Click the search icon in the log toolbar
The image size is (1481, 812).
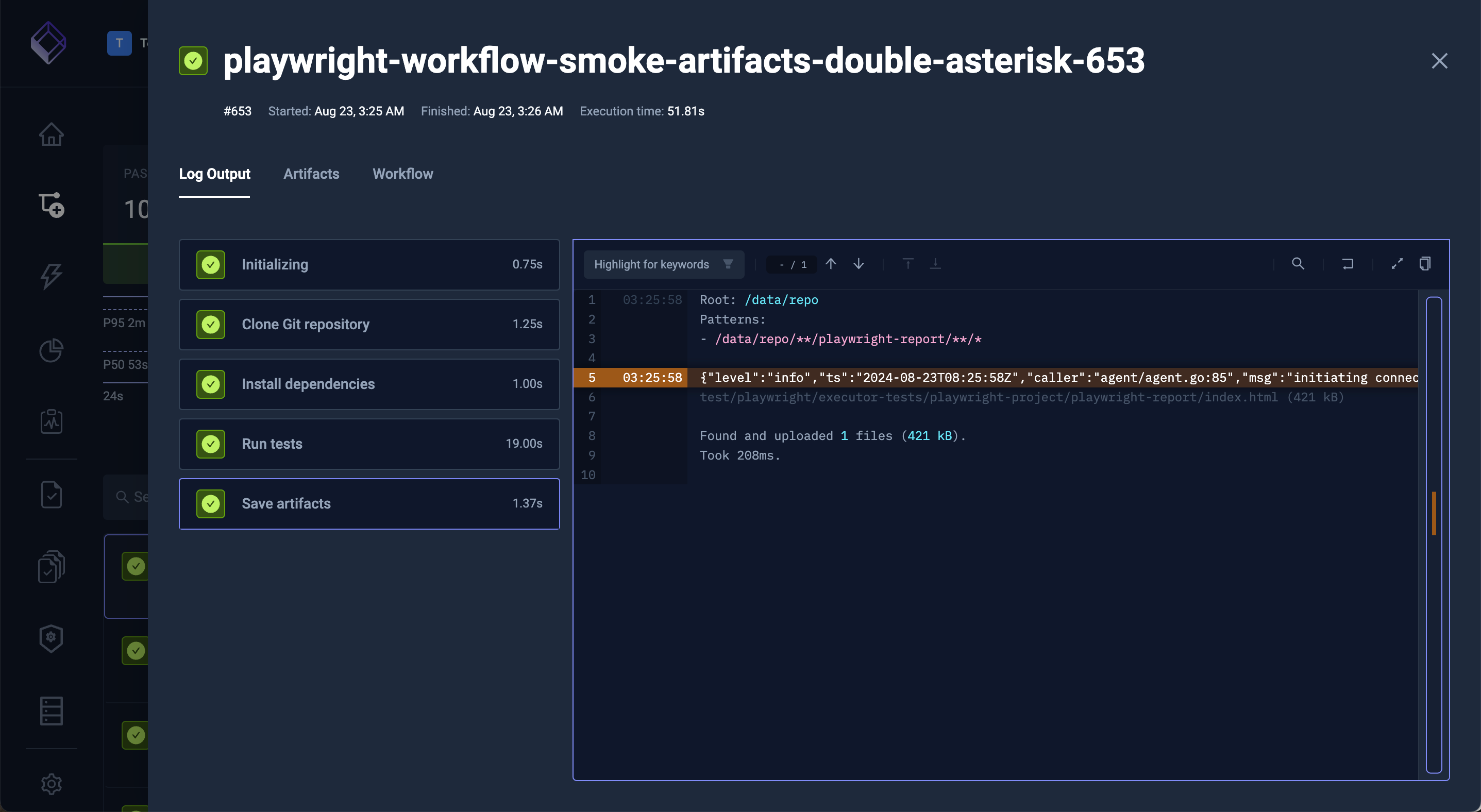point(1298,264)
